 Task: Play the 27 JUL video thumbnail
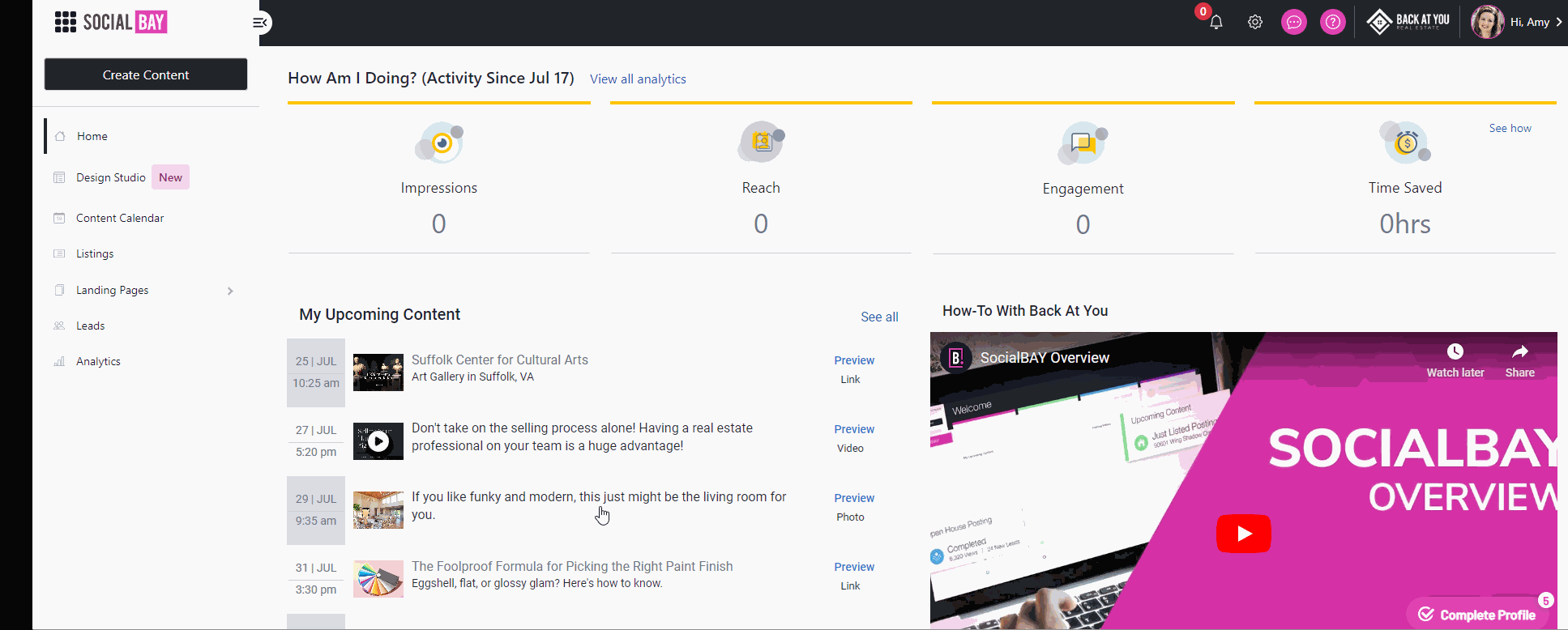(378, 441)
